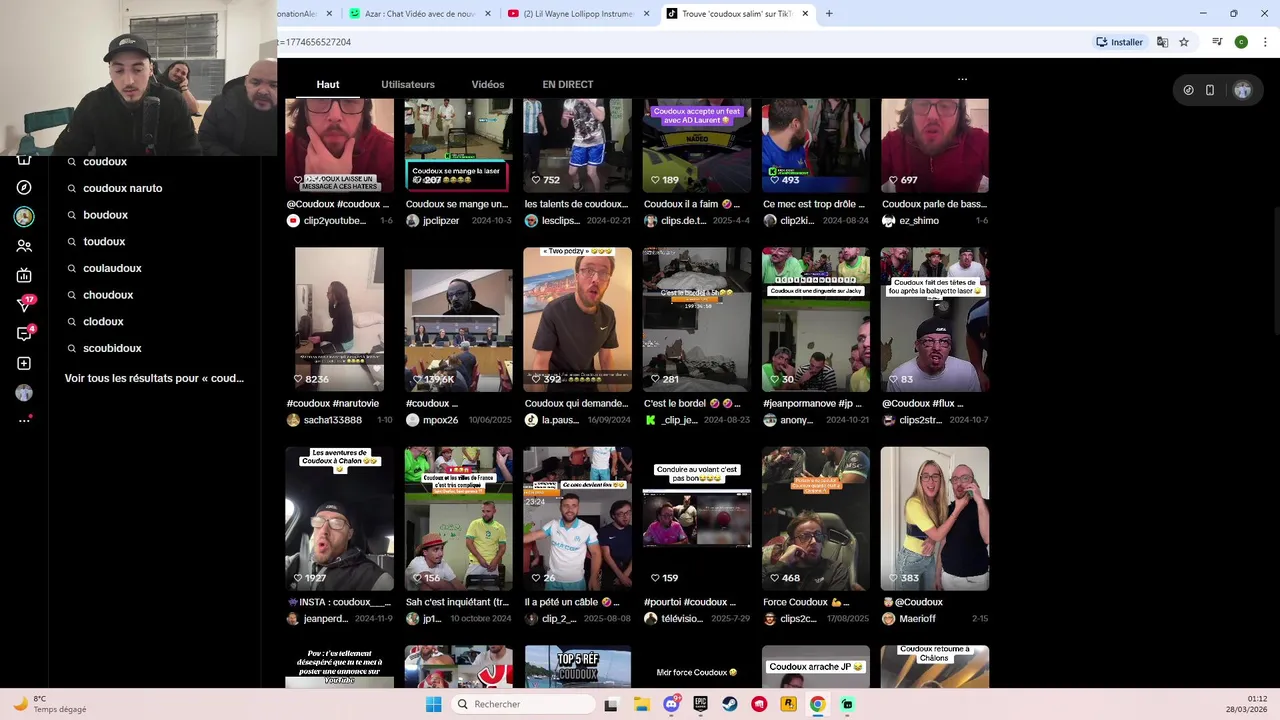Image resolution: width=1280 pixels, height=720 pixels.
Task: Switch to the Vidéos tab
Action: (488, 84)
